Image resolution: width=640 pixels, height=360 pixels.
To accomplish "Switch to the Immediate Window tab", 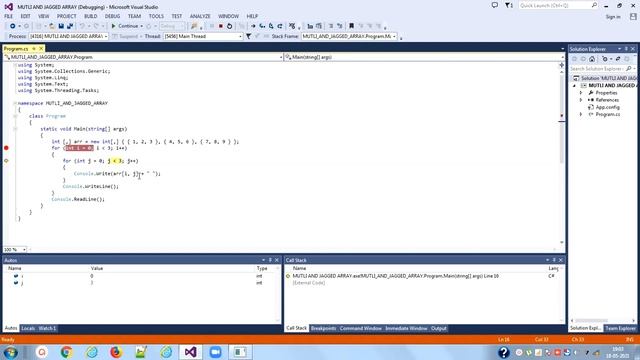I will [x=406, y=328].
